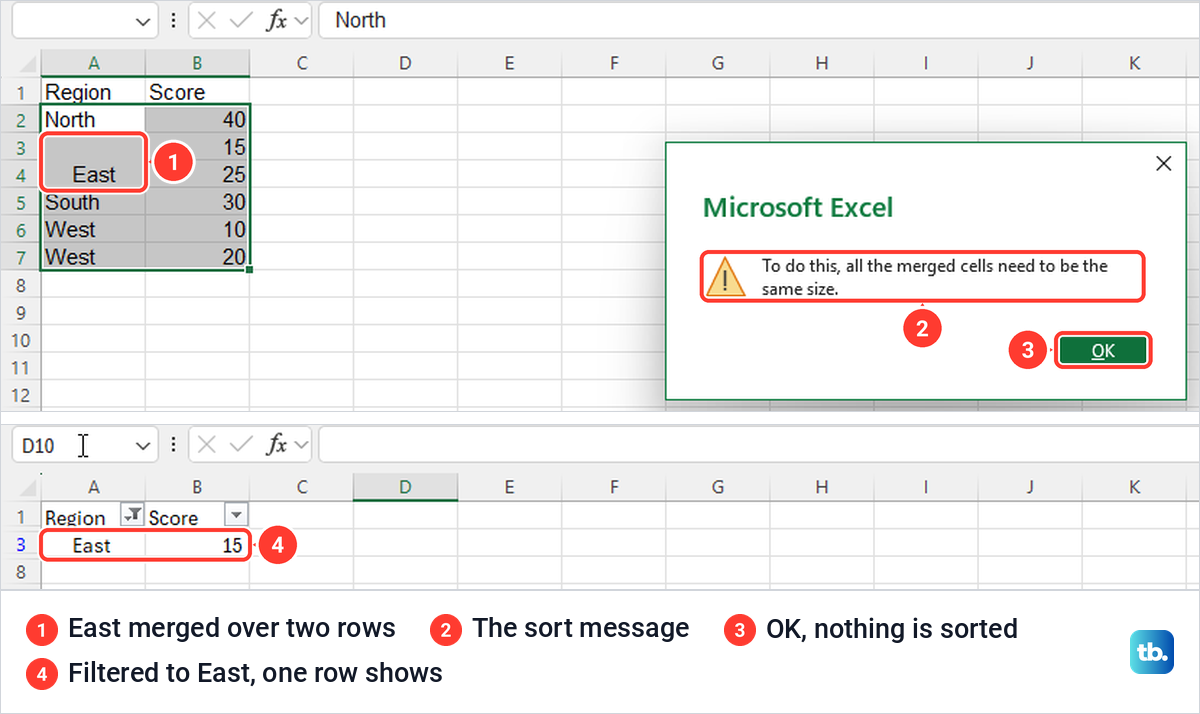The height and width of the screenshot is (714, 1200).
Task: Select column K header in upper sheet
Action: click(x=1134, y=63)
